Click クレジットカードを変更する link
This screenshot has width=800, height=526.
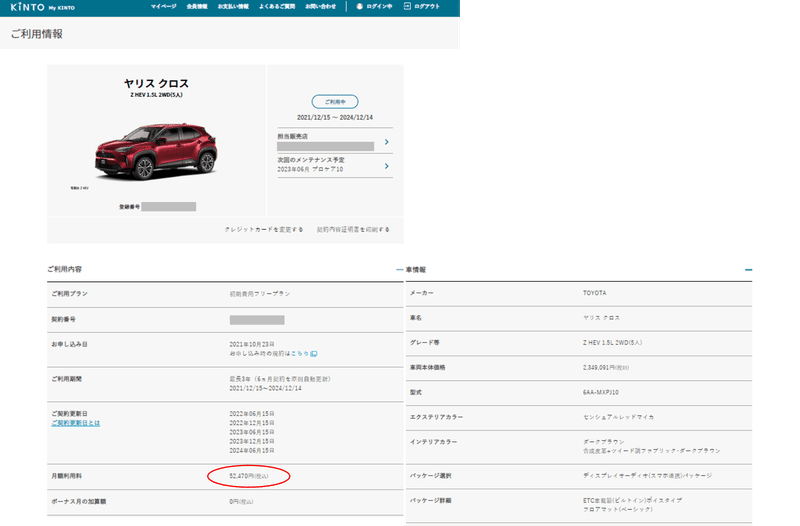pyautogui.click(x=264, y=230)
